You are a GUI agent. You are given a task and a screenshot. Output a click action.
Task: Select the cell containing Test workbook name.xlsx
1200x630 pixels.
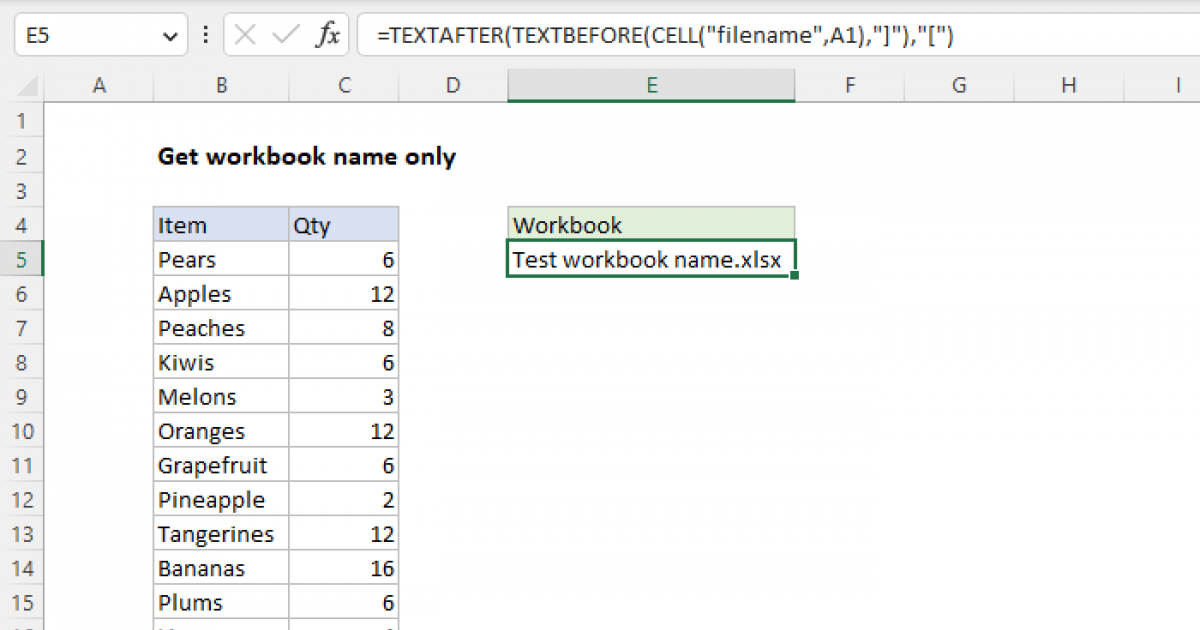(651, 260)
